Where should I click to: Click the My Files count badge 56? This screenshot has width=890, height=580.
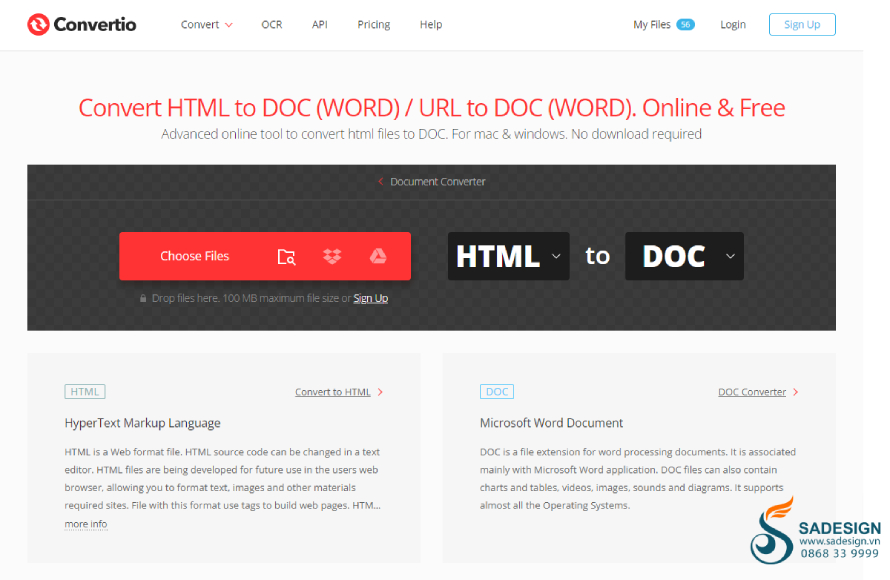pos(686,24)
